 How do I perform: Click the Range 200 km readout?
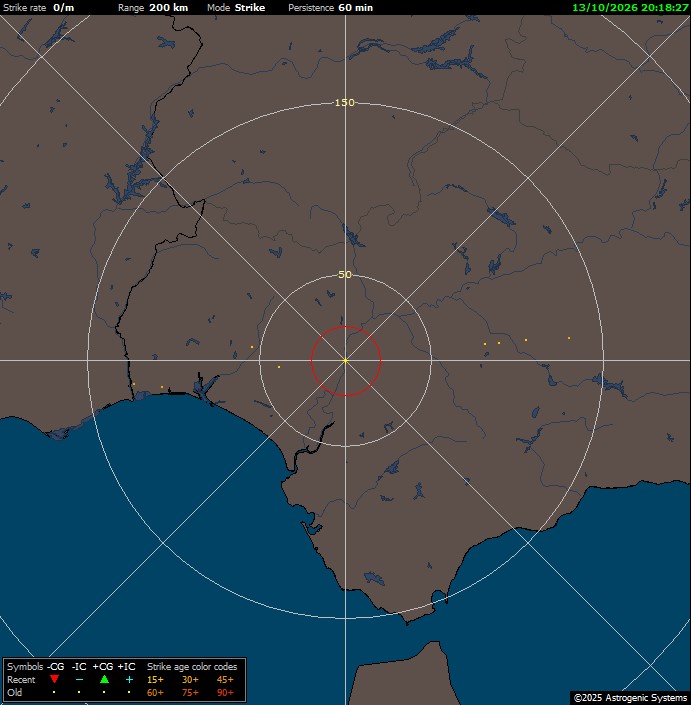(x=153, y=8)
